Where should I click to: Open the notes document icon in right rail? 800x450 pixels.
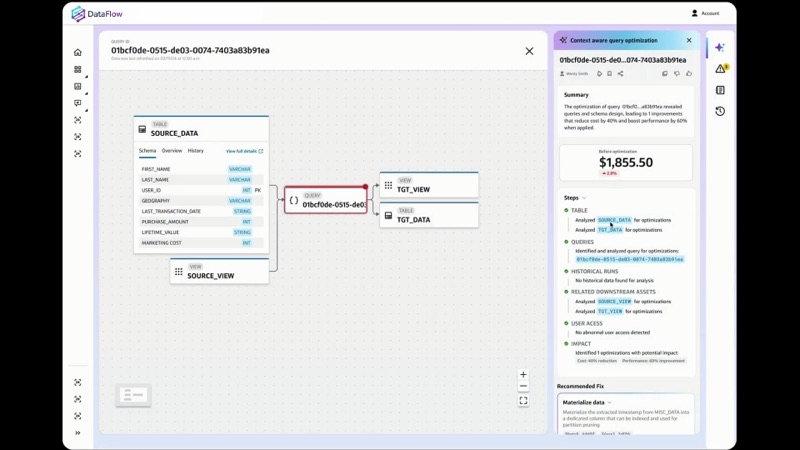[x=720, y=90]
